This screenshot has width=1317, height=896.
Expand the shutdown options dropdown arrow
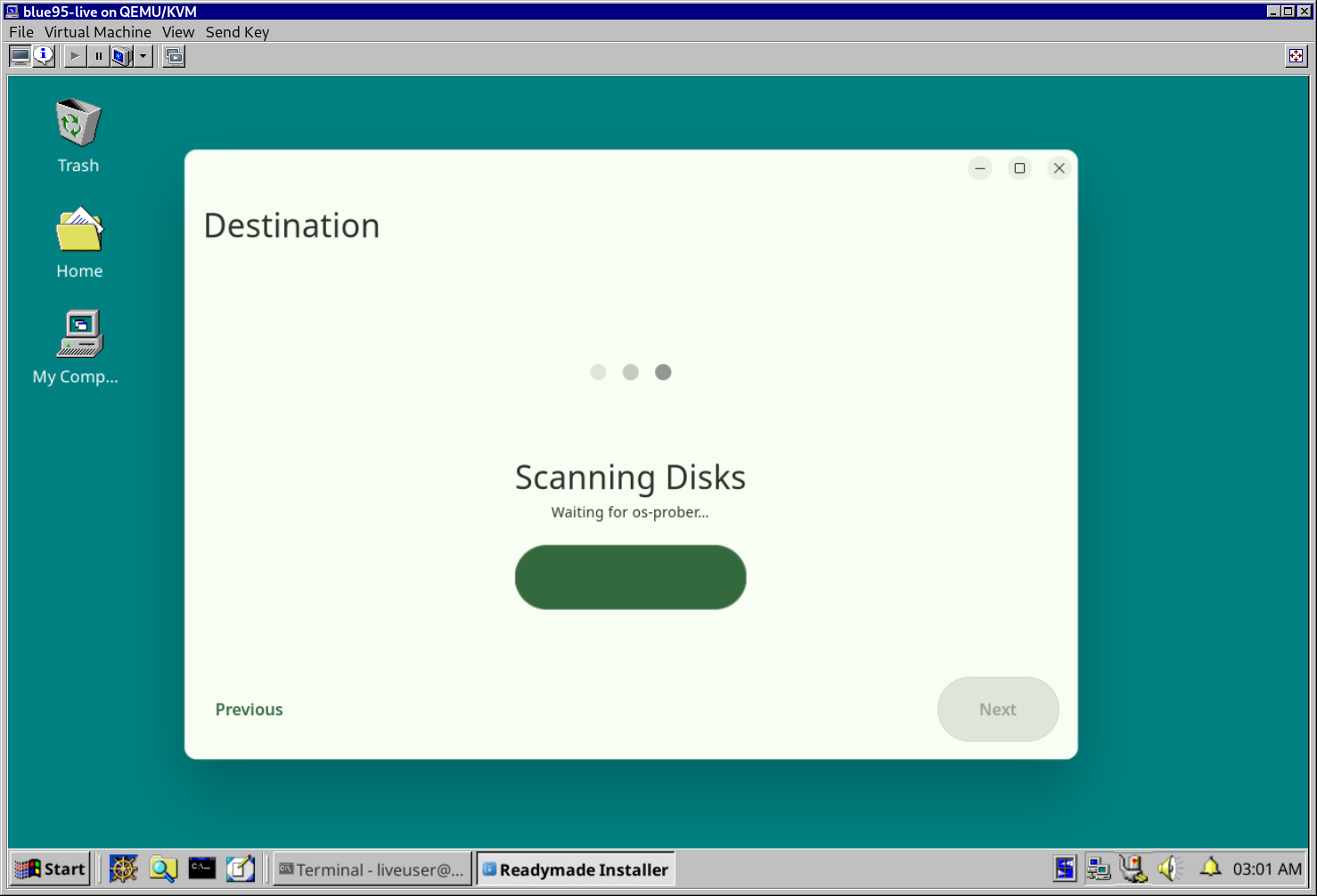pyautogui.click(x=143, y=56)
